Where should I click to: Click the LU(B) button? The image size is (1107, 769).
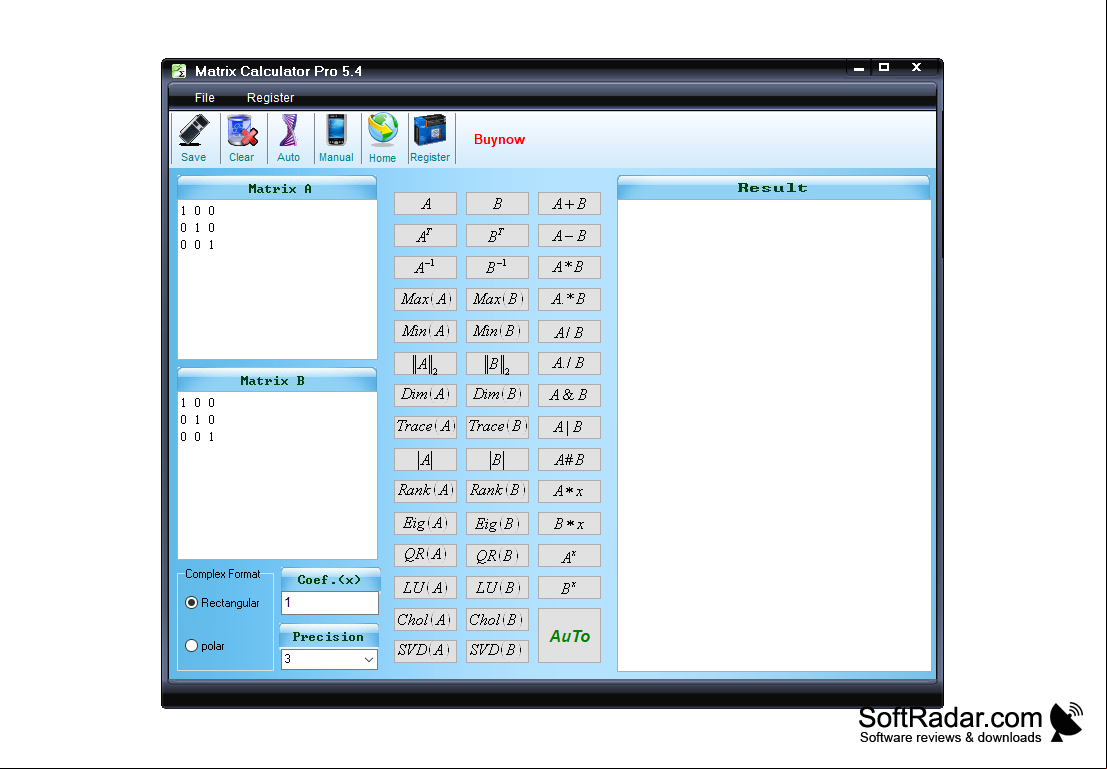pyautogui.click(x=497, y=587)
